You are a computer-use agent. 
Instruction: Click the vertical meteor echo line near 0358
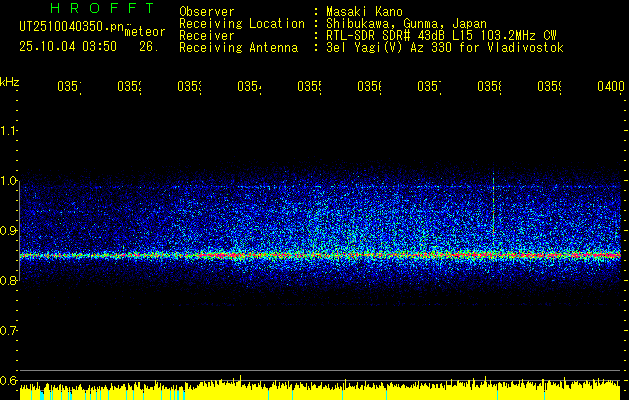(x=493, y=209)
